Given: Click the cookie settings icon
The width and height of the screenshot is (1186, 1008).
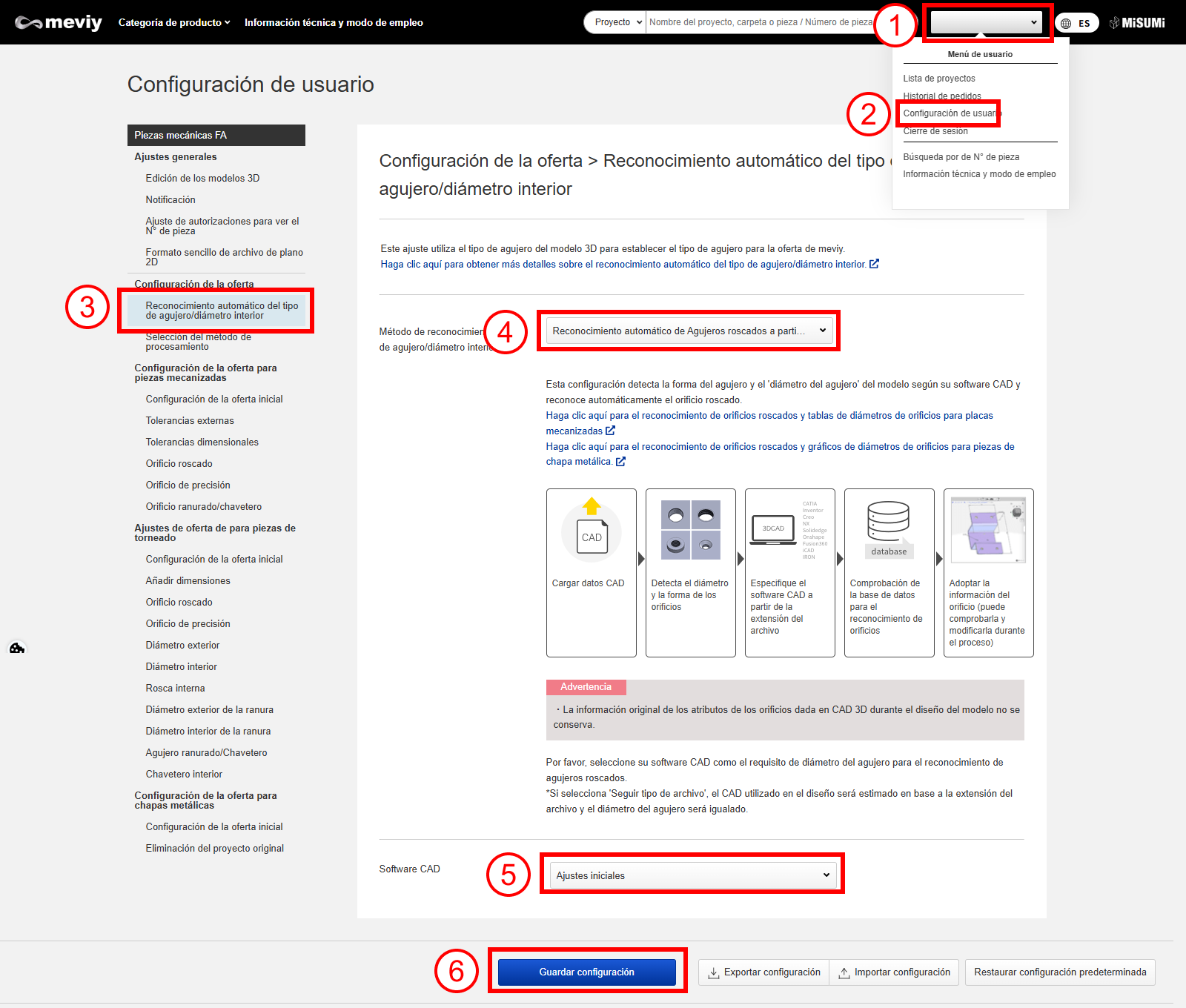Looking at the screenshot, I should [x=17, y=648].
